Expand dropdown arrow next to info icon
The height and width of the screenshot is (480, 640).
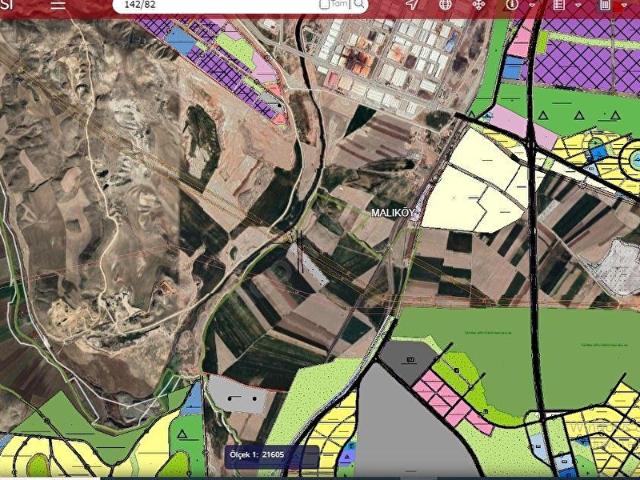point(532,5)
